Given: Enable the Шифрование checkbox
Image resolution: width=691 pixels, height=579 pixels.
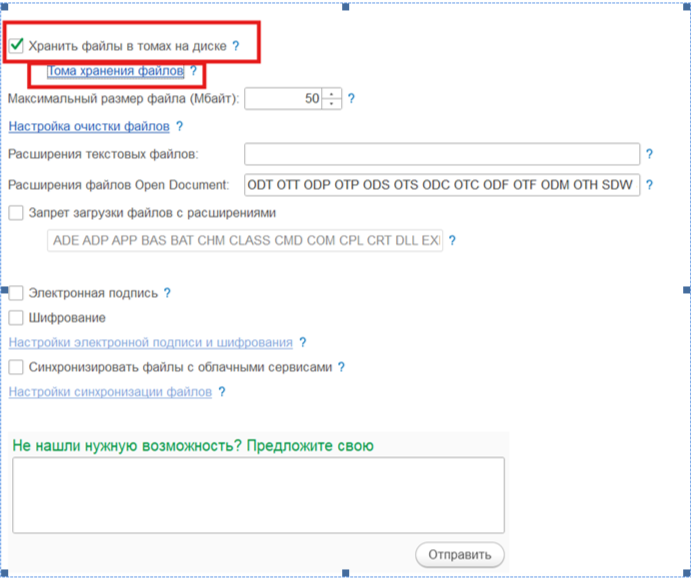Looking at the screenshot, I should 16,317.
